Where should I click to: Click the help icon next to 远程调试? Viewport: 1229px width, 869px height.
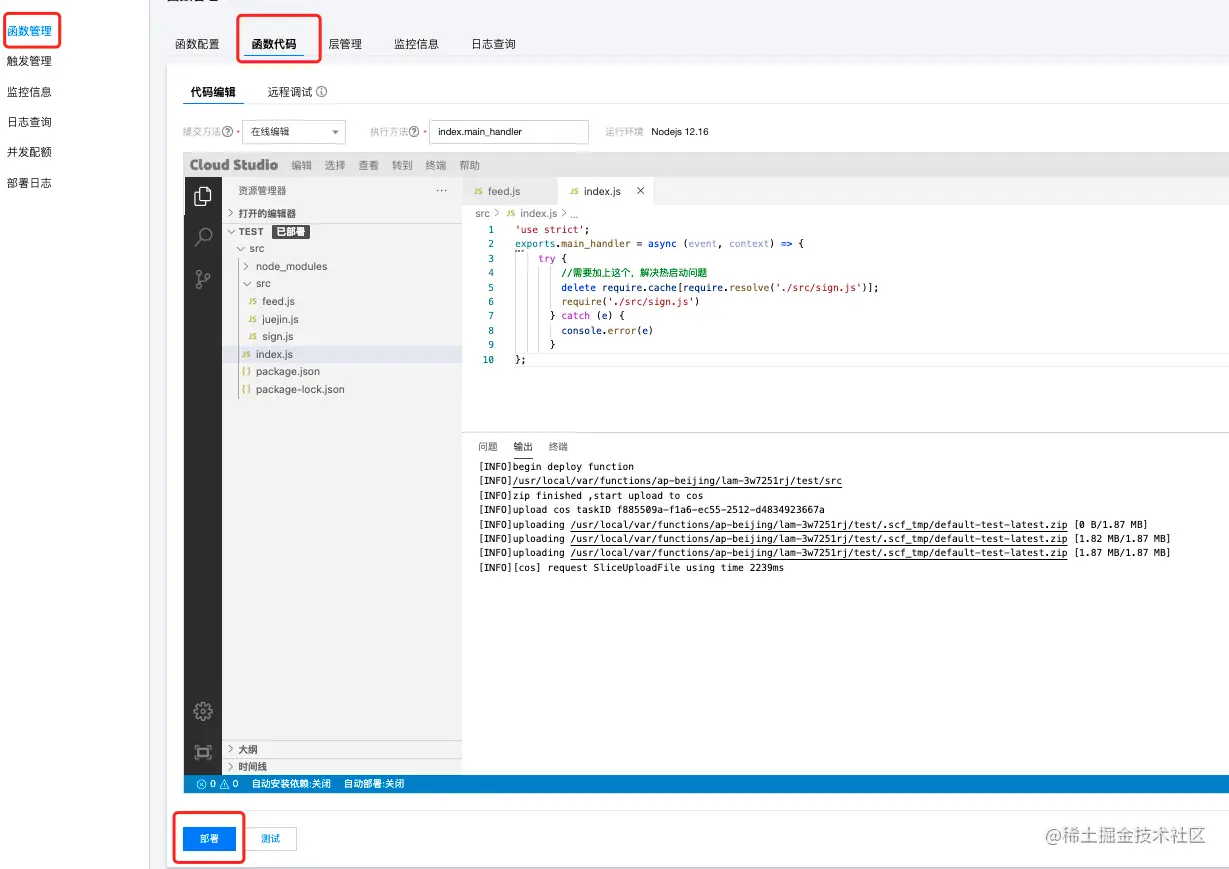pos(322,92)
